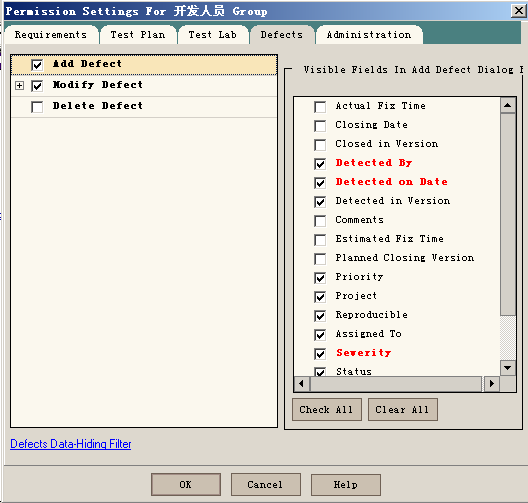Switch to the Requirements tab
Image resolution: width=528 pixels, height=503 pixels.
click(x=51, y=35)
